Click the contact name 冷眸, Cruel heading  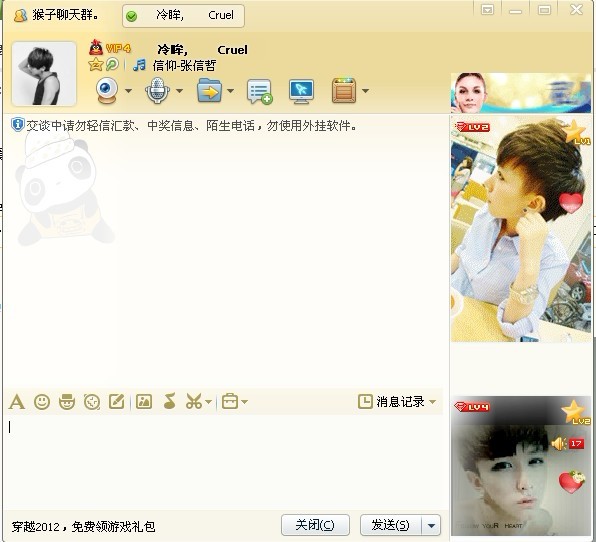202,50
